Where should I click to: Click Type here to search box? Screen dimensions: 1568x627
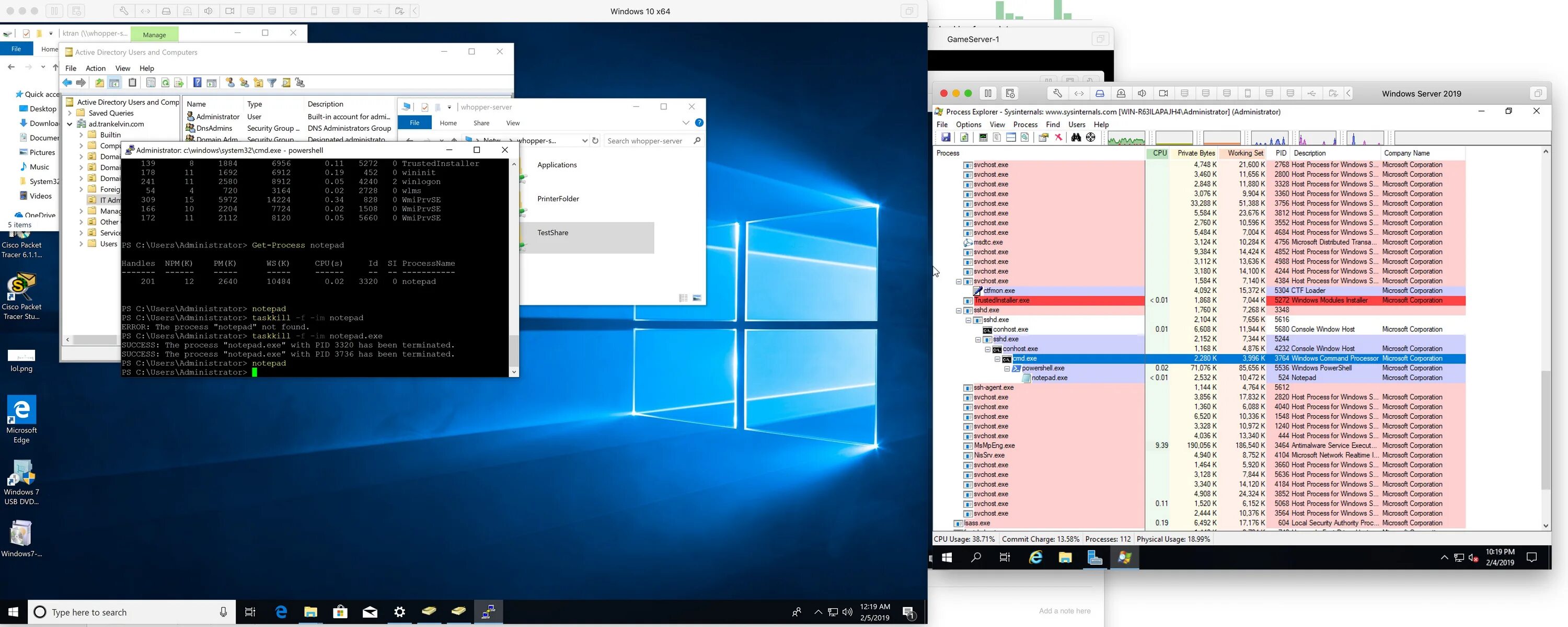coord(132,612)
